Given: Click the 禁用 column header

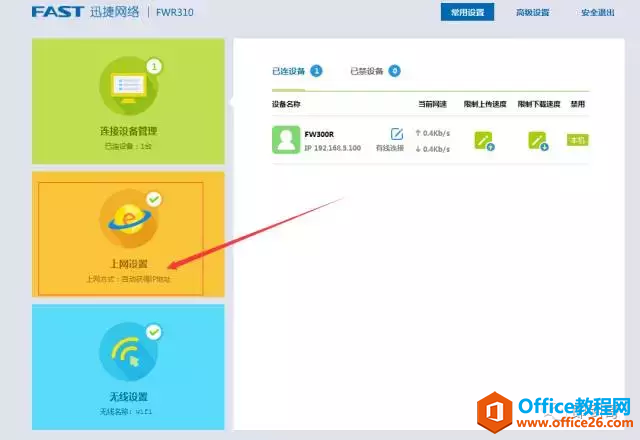Looking at the screenshot, I should (578, 104).
